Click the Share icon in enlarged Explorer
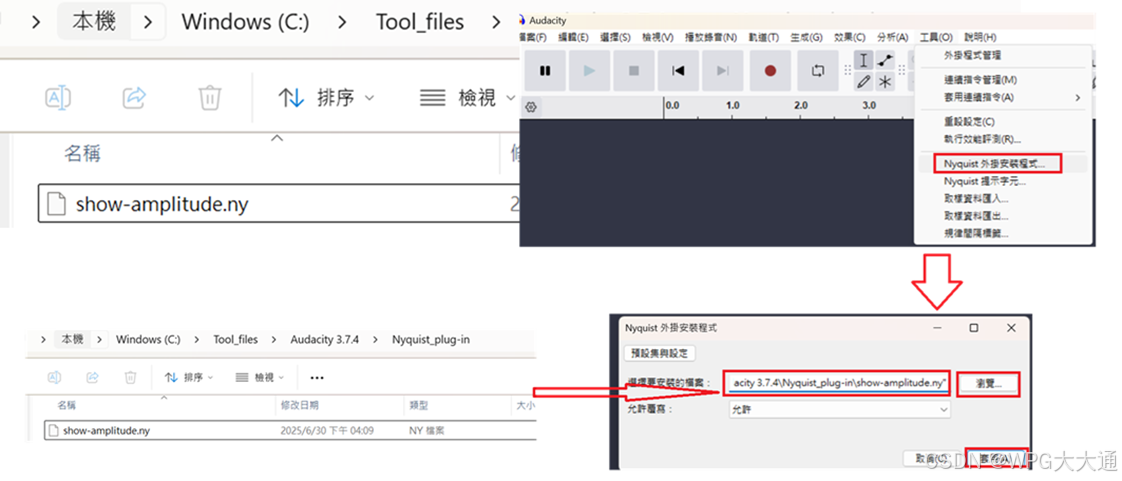Image resolution: width=1122 pixels, height=481 pixels. tap(134, 97)
